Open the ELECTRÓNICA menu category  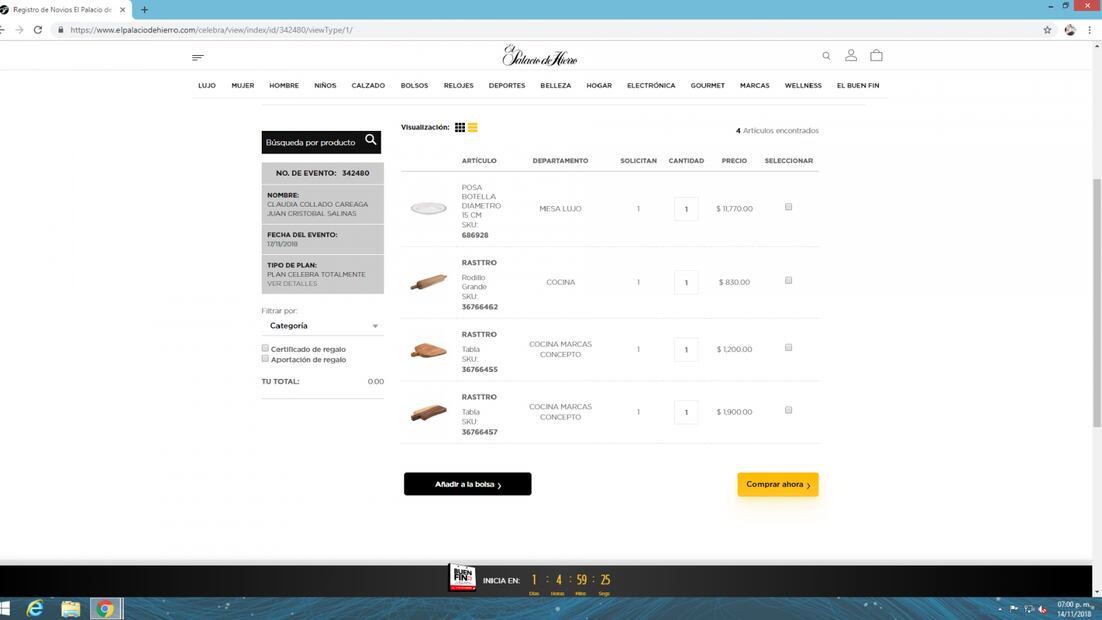point(651,86)
